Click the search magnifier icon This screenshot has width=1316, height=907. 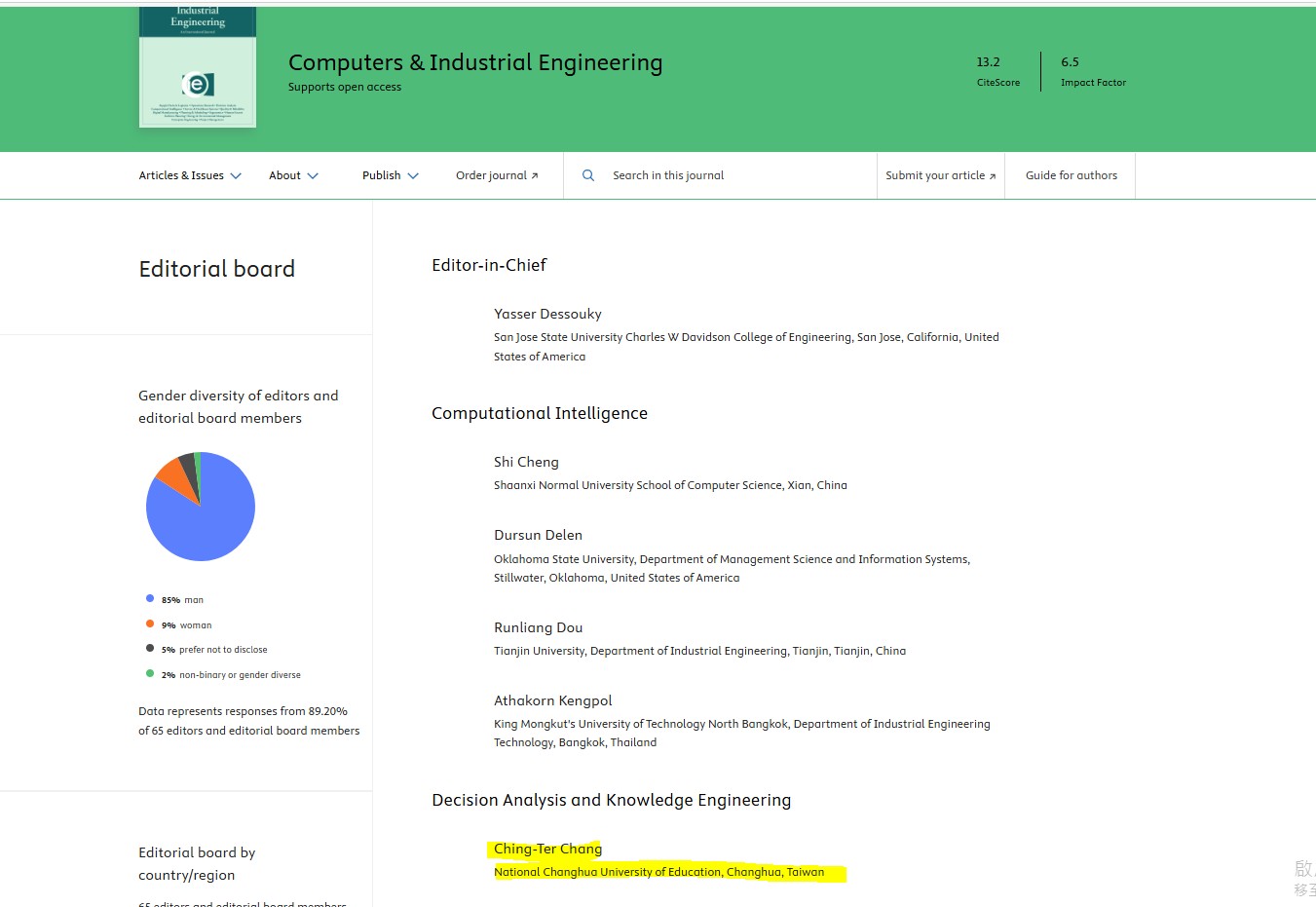588,175
